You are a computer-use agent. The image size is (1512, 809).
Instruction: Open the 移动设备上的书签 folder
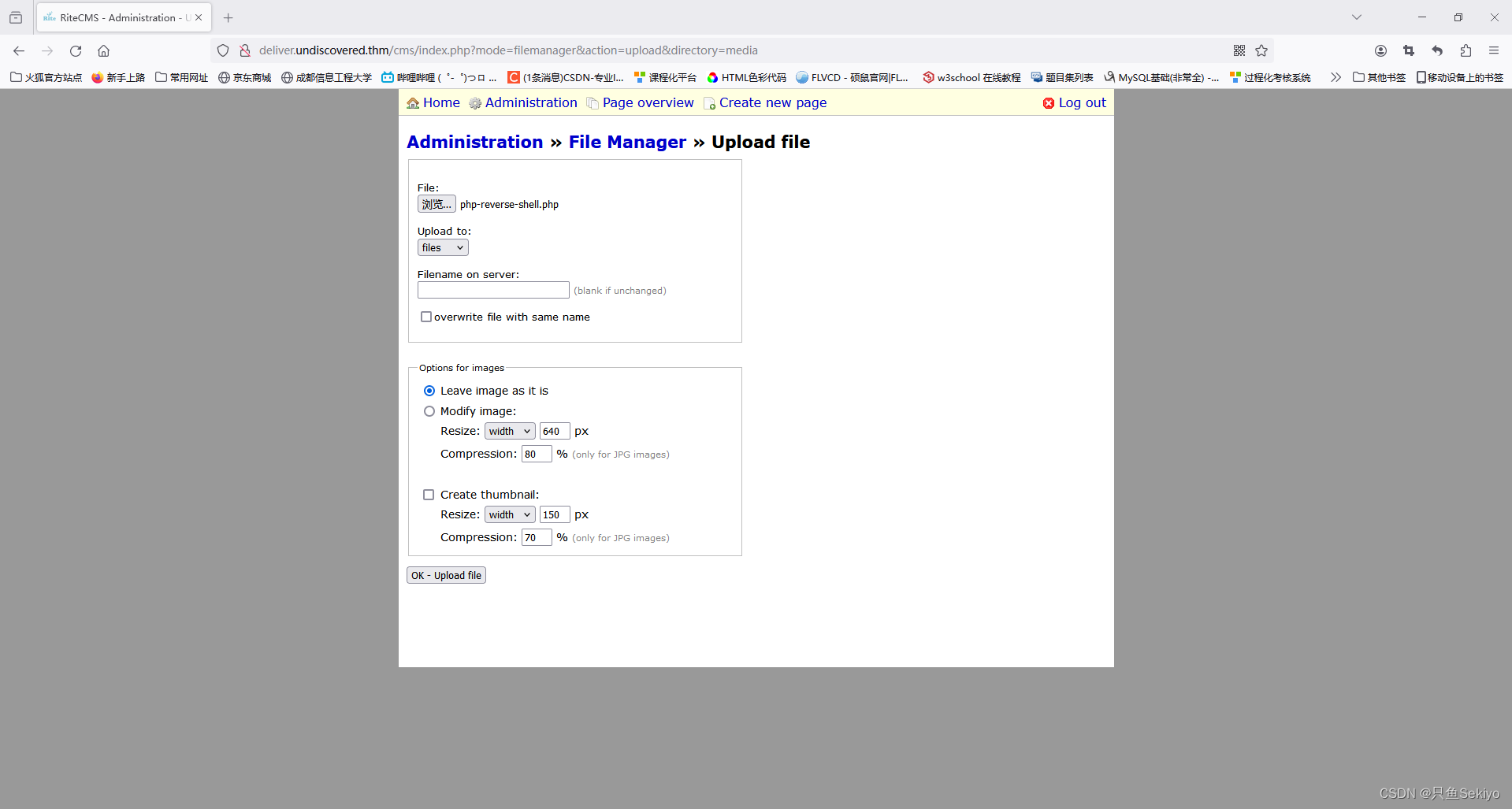point(1460,77)
